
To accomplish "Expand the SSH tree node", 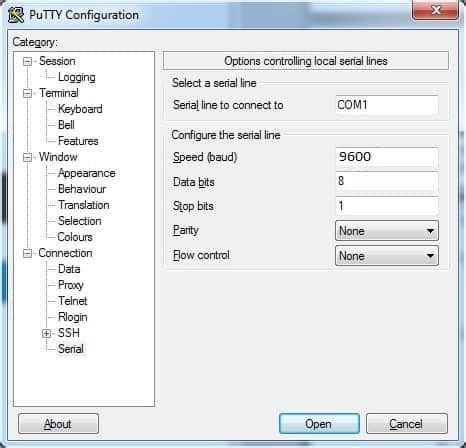I will (x=47, y=333).
